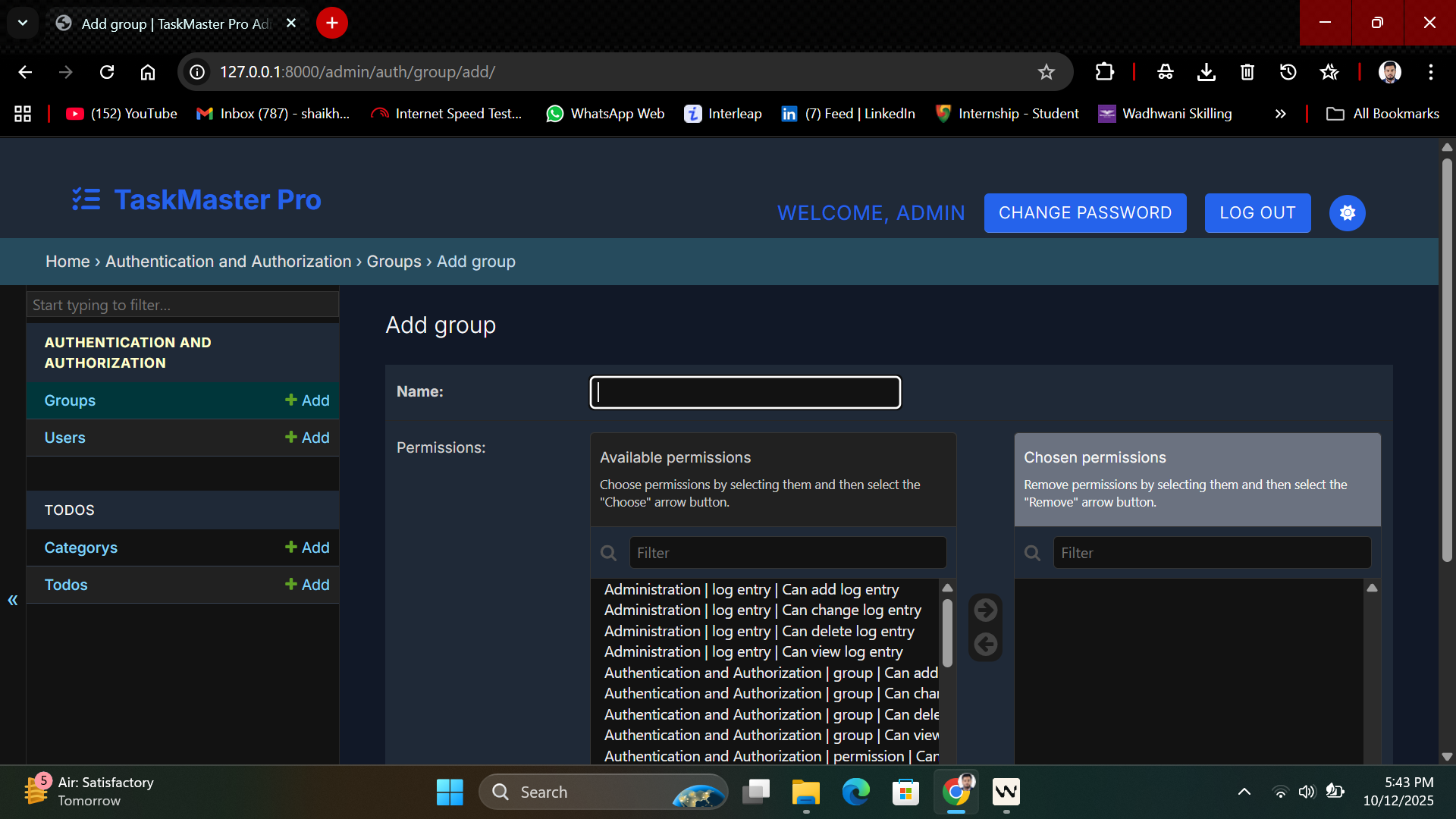
Task: Click the remove permissions left arrow
Action: [x=985, y=645]
